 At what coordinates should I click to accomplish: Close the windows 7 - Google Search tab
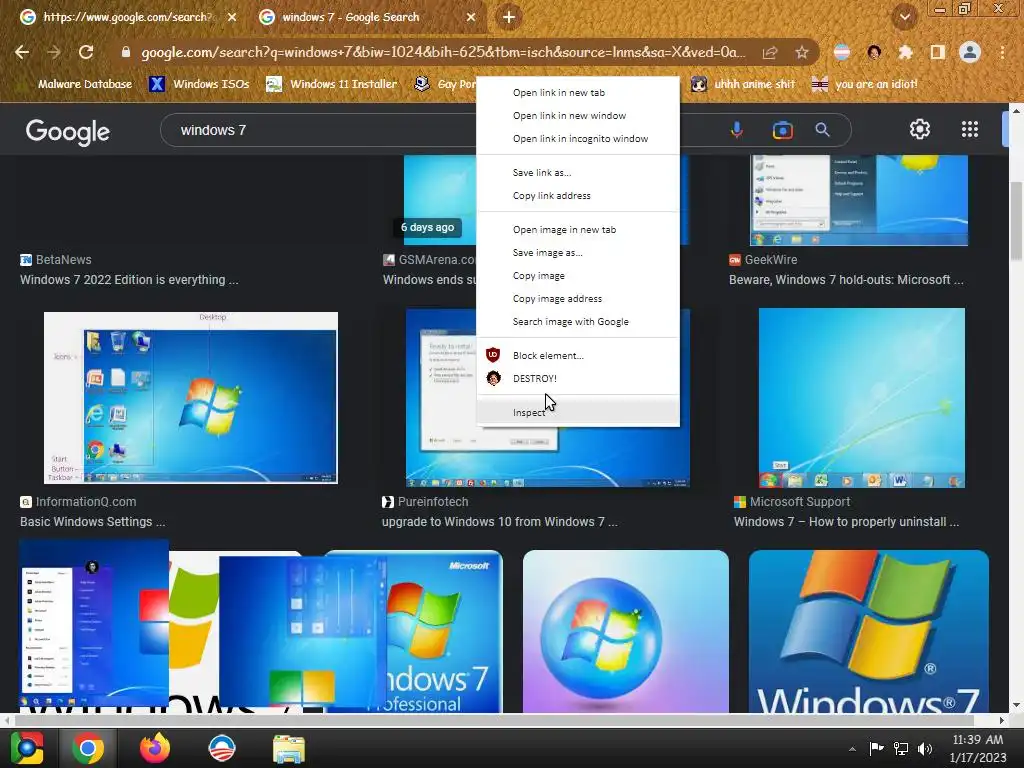coord(471,18)
